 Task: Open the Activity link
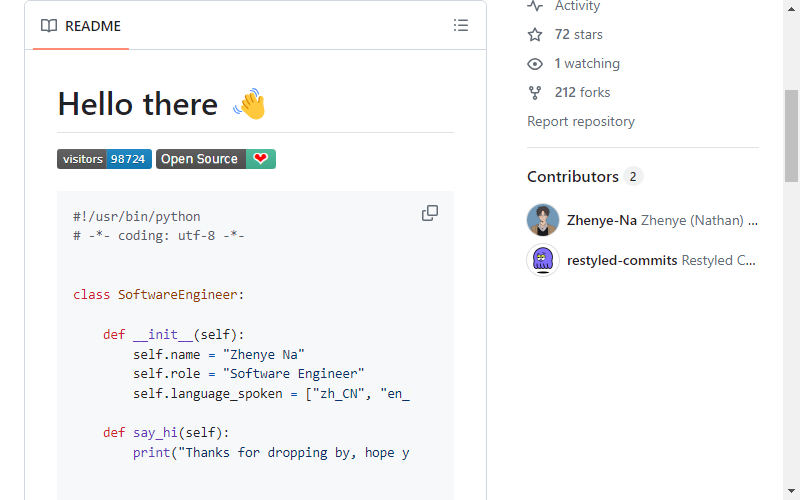pos(577,6)
